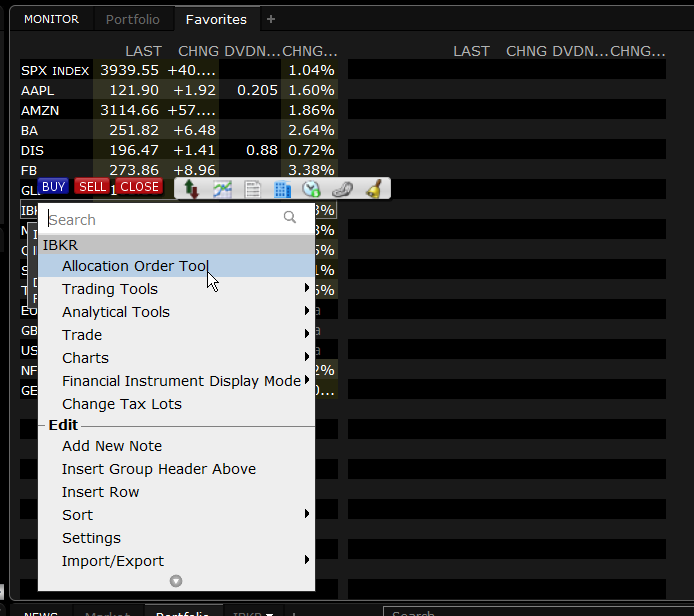The width and height of the screenshot is (694, 616).
Task: Click AMZN last price 3114.66
Action: [x=129, y=110]
